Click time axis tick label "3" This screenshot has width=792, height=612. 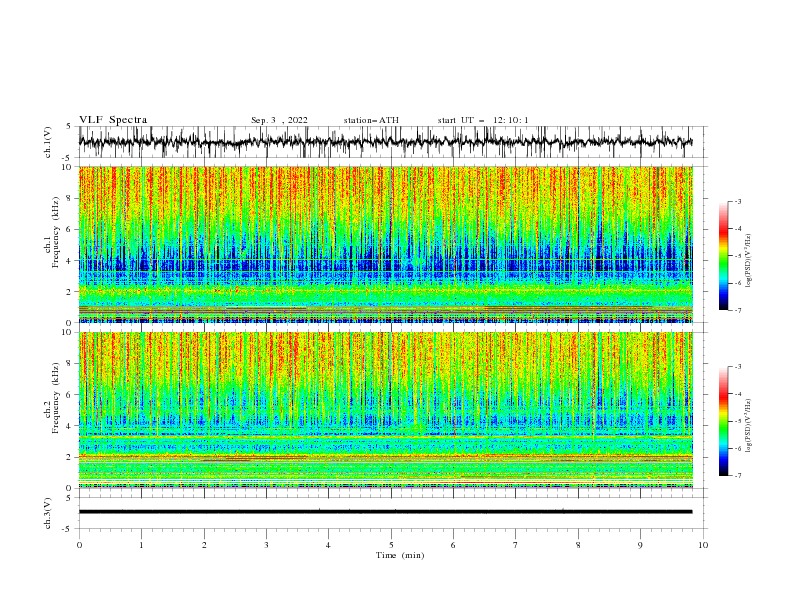266,545
